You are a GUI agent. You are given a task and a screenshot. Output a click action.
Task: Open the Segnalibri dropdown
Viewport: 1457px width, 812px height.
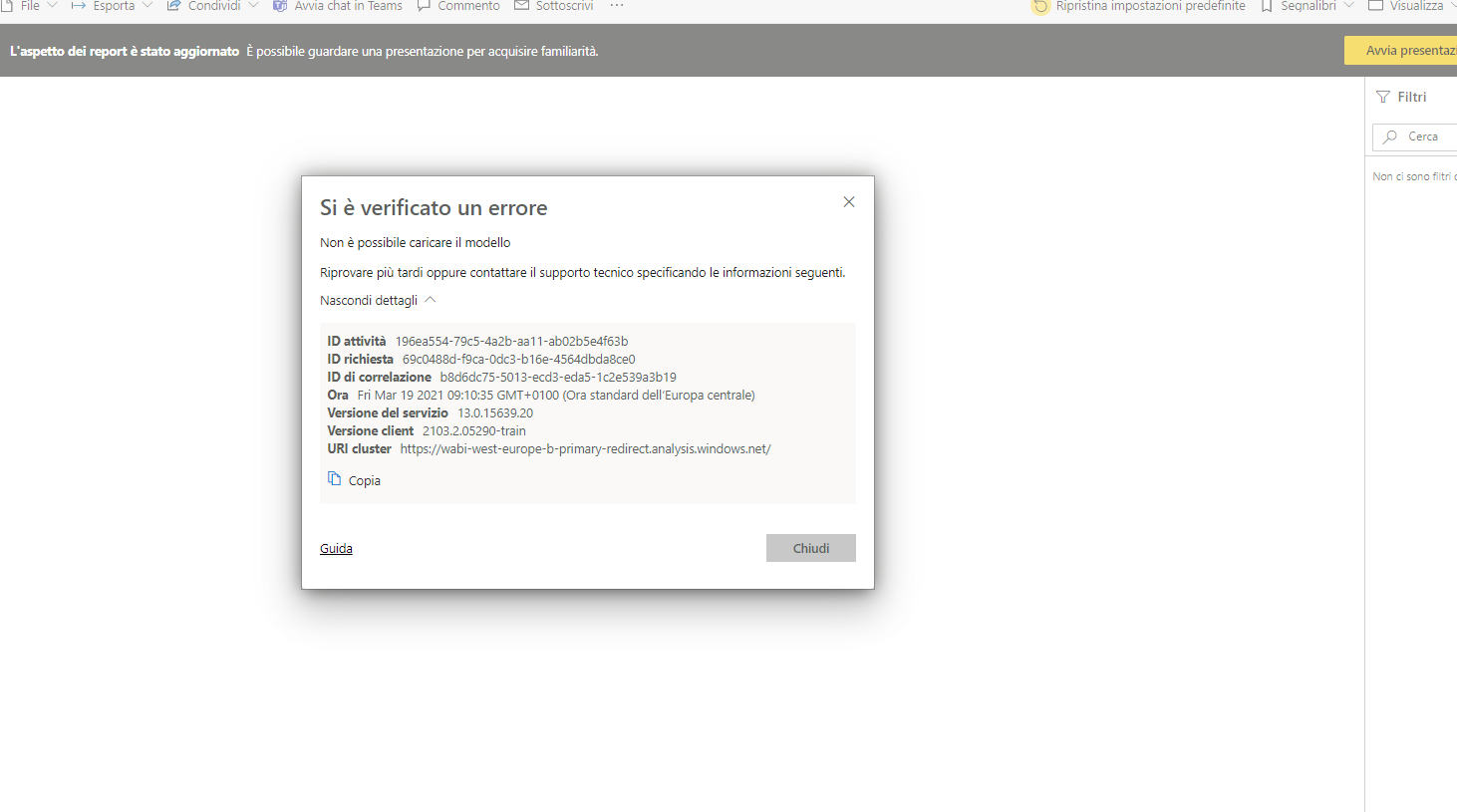(x=1308, y=6)
